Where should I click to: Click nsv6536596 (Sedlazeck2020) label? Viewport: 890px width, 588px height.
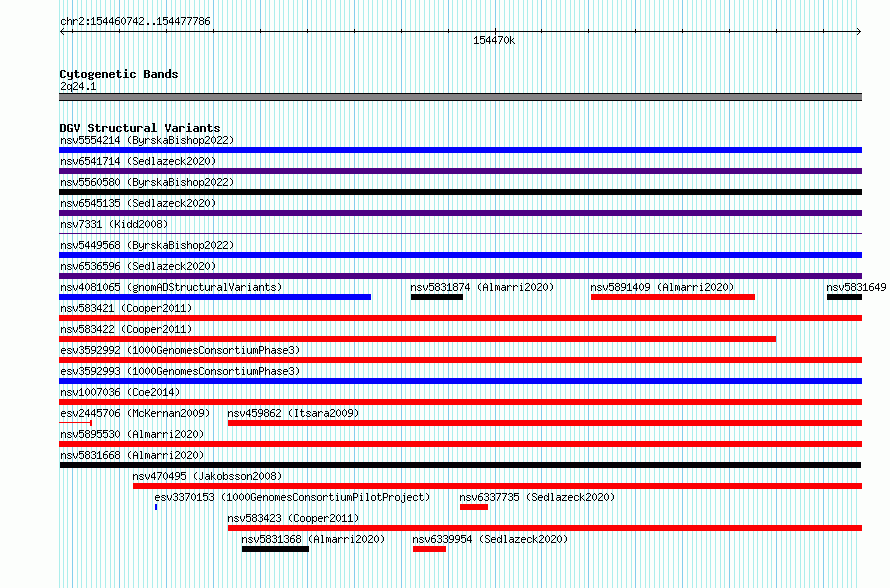click(138, 266)
